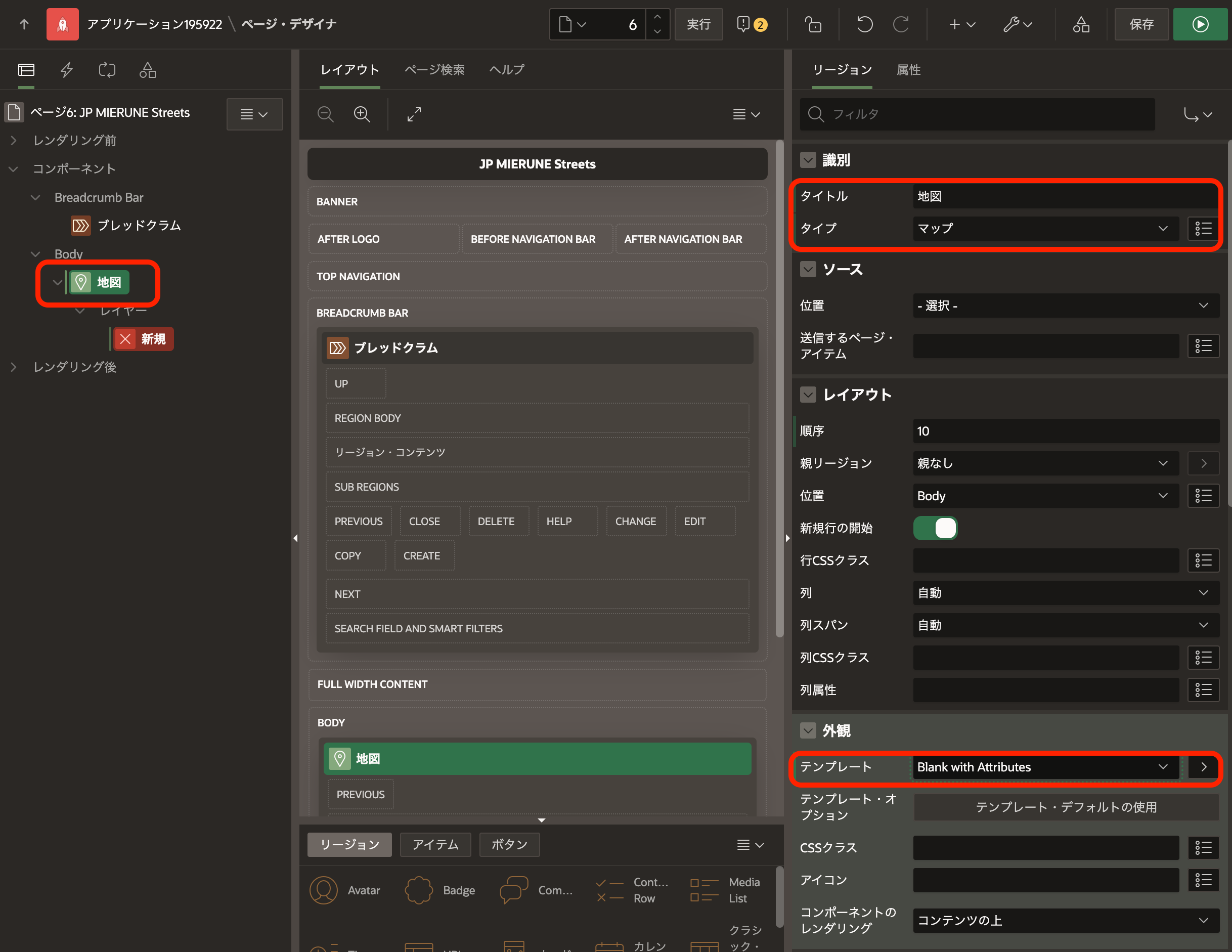Click the 保存 button
Viewport: 1232px width, 952px height.
click(1141, 24)
